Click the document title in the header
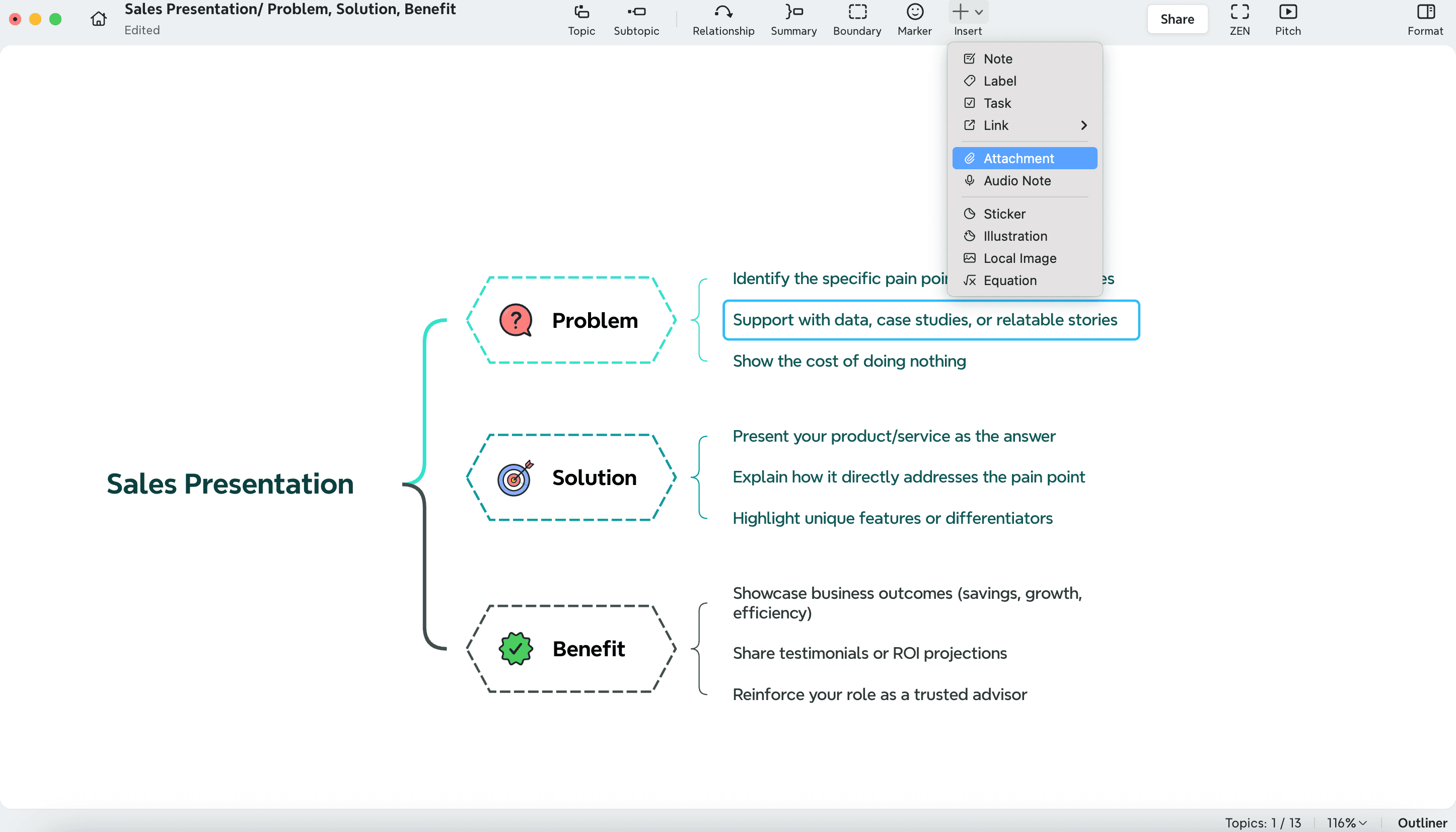Viewport: 1456px width, 832px height. pos(289,9)
